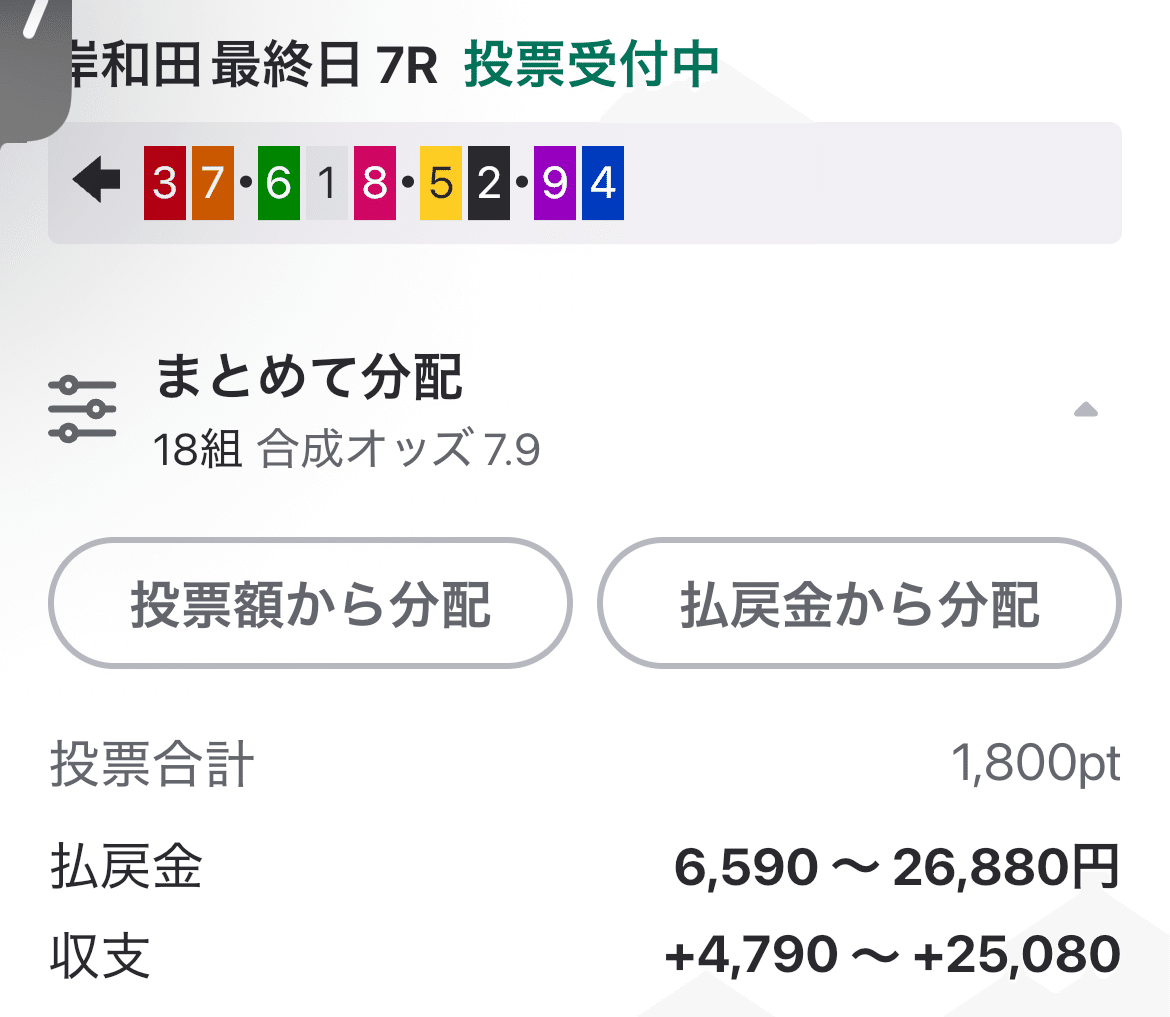This screenshot has width=1170, height=1017.
Task: Select the green number 6 rider badge
Action: (x=277, y=184)
